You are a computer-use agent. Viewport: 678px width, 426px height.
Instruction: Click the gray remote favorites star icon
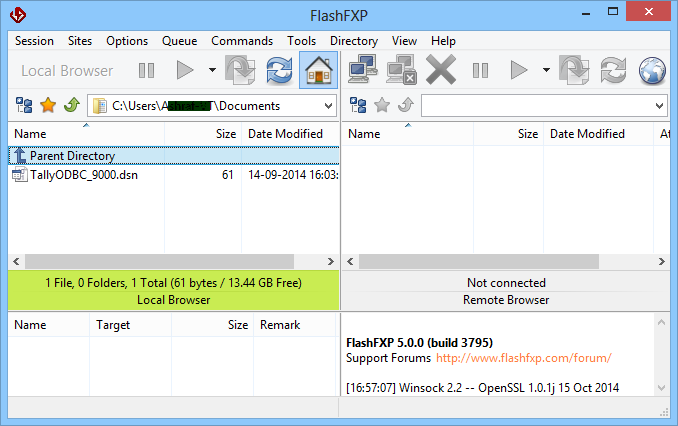[x=382, y=105]
